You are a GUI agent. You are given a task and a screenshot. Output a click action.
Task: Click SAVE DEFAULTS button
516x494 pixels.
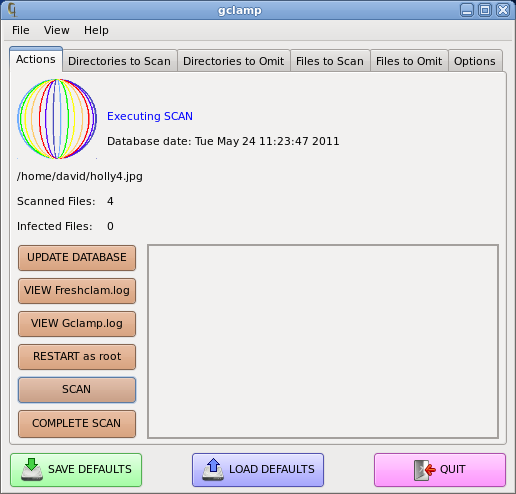tap(76, 470)
